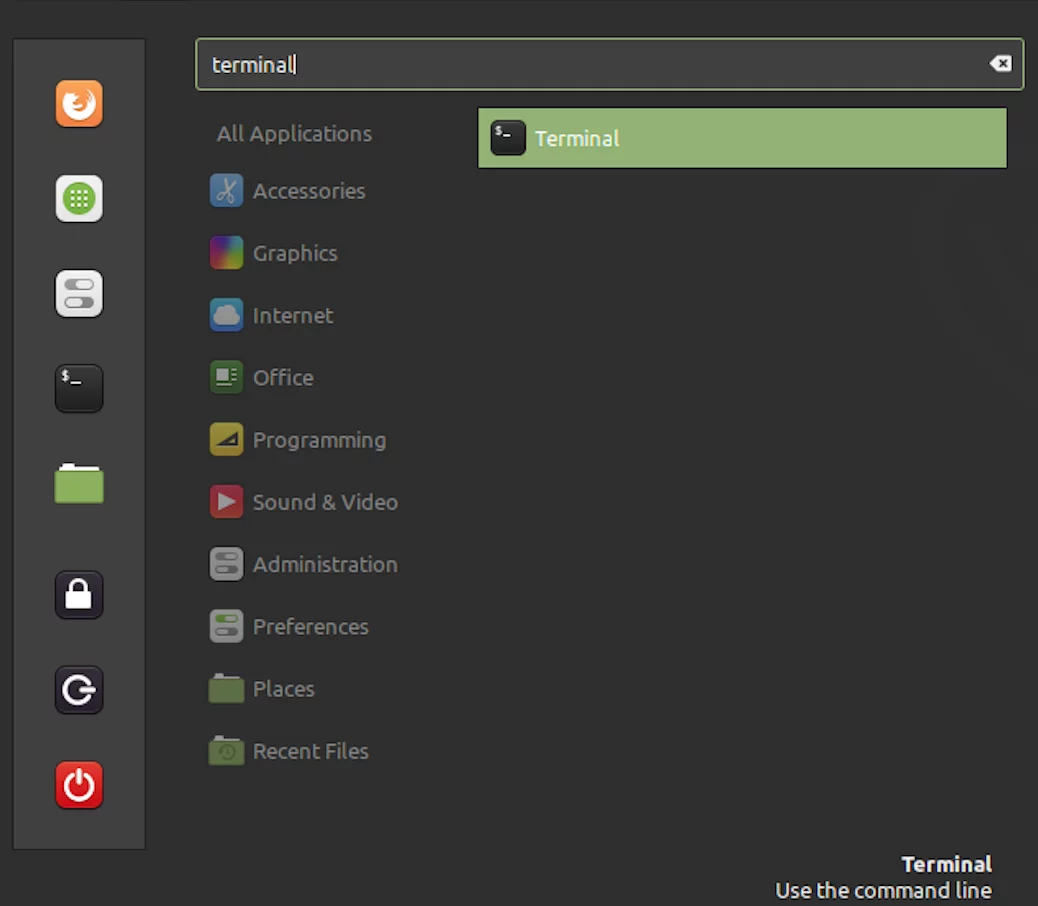Launch Firefox from the favorites sidebar

(x=79, y=104)
